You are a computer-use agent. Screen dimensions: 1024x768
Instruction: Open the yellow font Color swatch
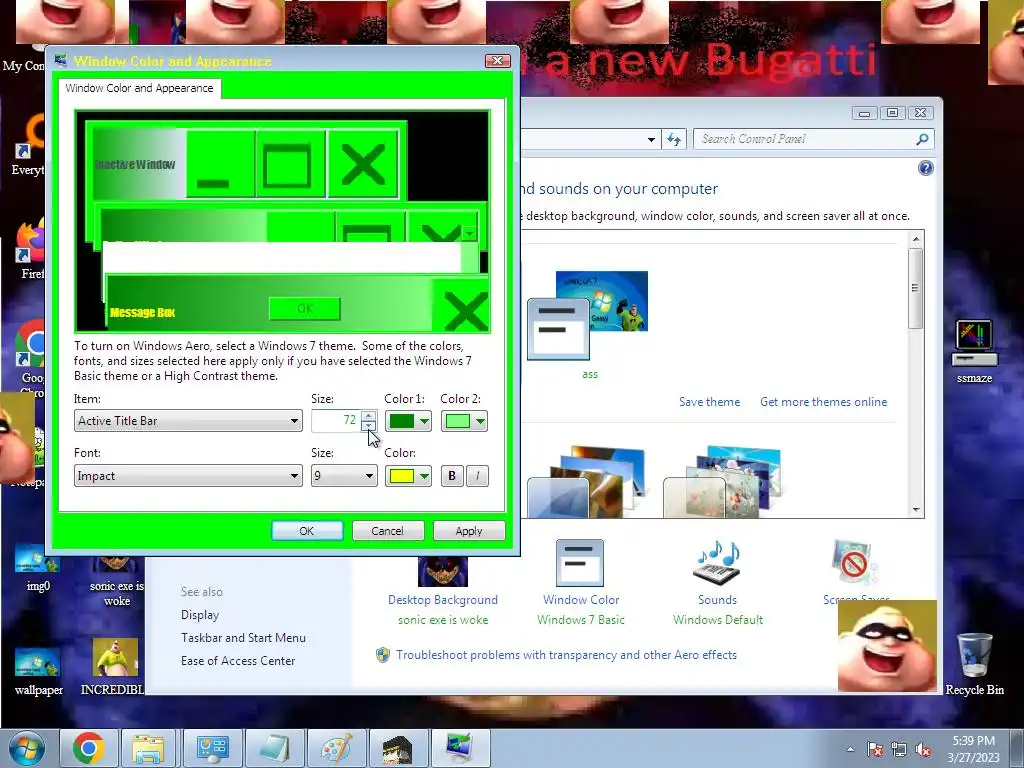[408, 476]
